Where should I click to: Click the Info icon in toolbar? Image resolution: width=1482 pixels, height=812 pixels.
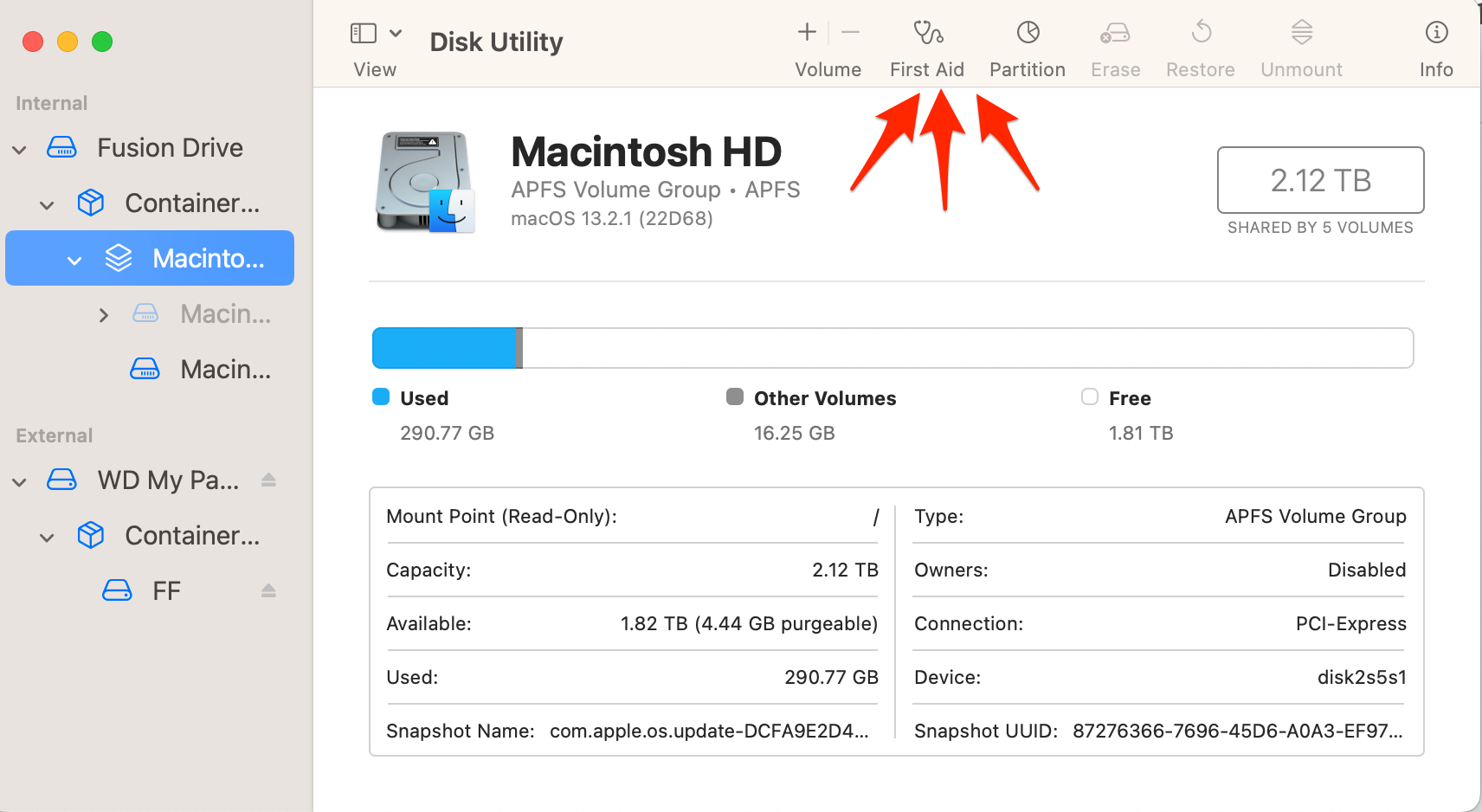[1436, 34]
